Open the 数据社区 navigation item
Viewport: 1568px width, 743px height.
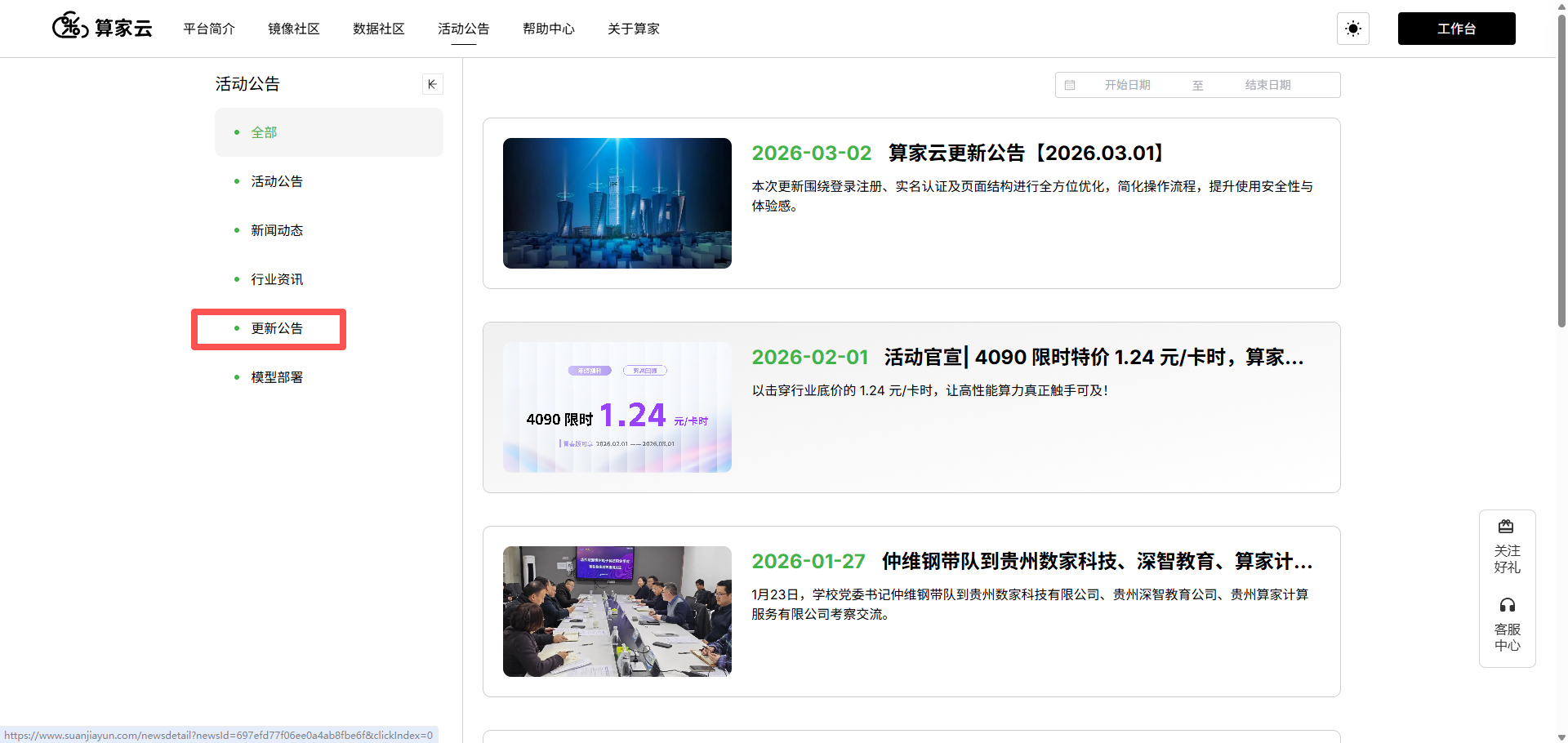pyautogui.click(x=379, y=29)
